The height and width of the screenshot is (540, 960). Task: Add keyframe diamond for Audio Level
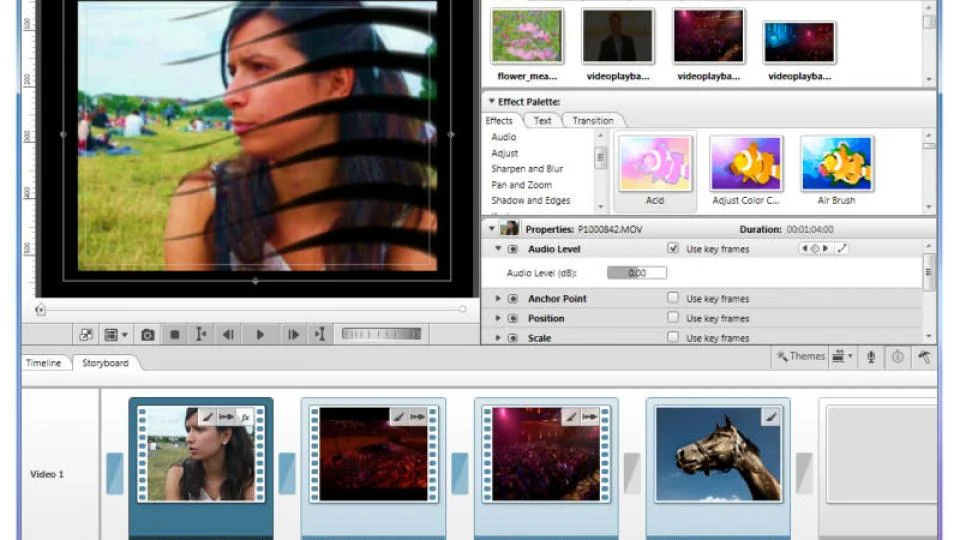click(815, 248)
